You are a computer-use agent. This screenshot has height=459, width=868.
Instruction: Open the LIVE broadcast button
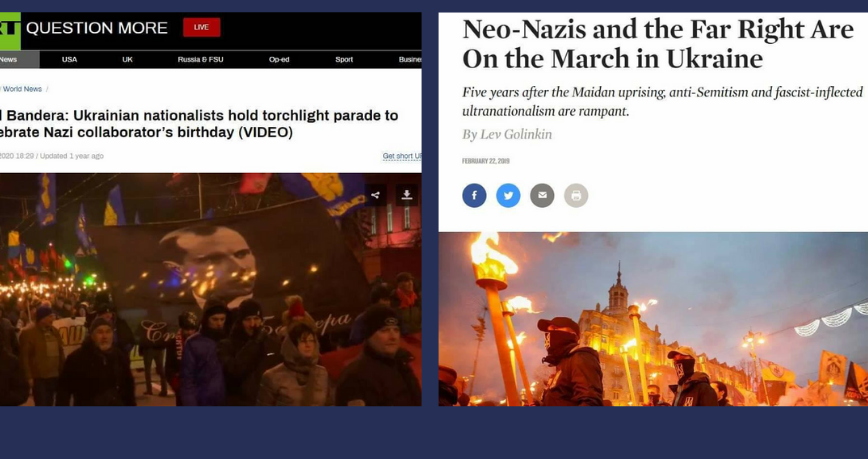tap(202, 27)
